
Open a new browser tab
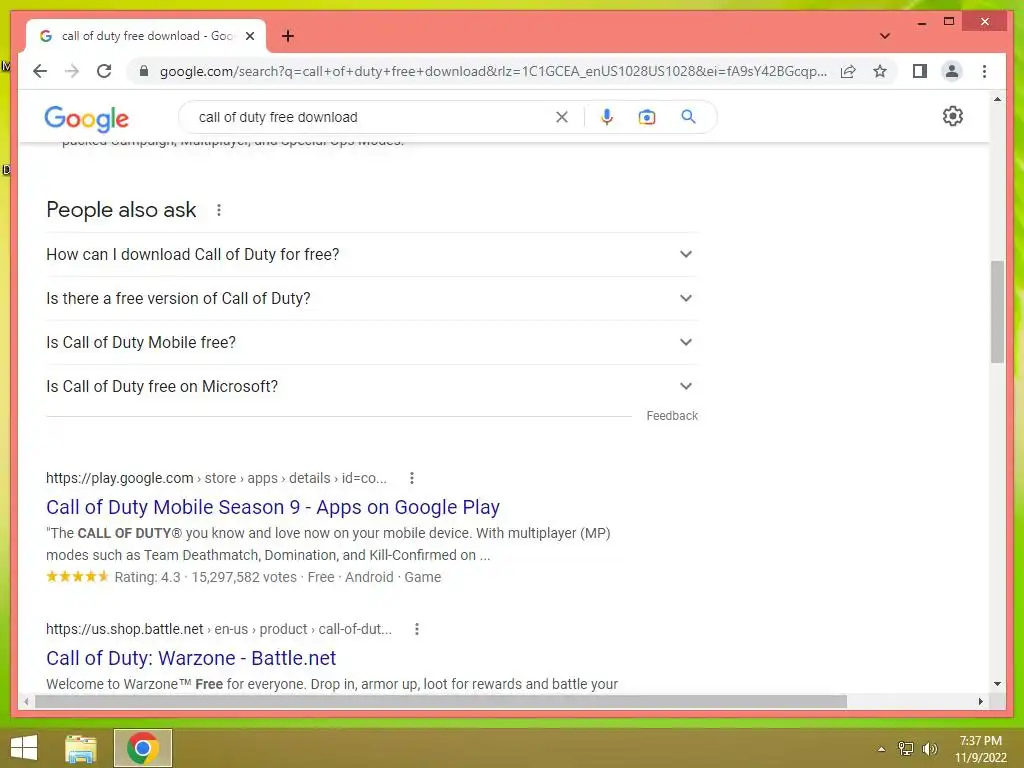pos(287,36)
